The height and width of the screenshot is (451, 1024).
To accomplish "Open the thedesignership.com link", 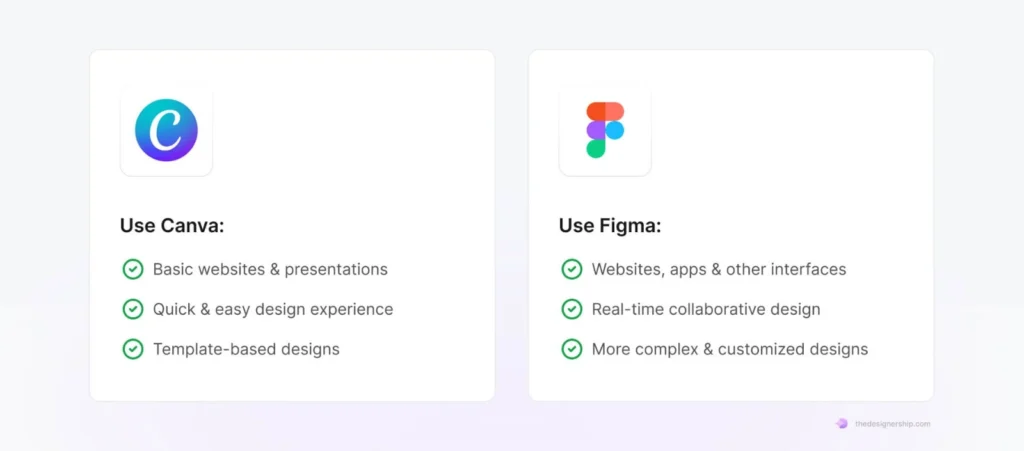I will coord(892,424).
